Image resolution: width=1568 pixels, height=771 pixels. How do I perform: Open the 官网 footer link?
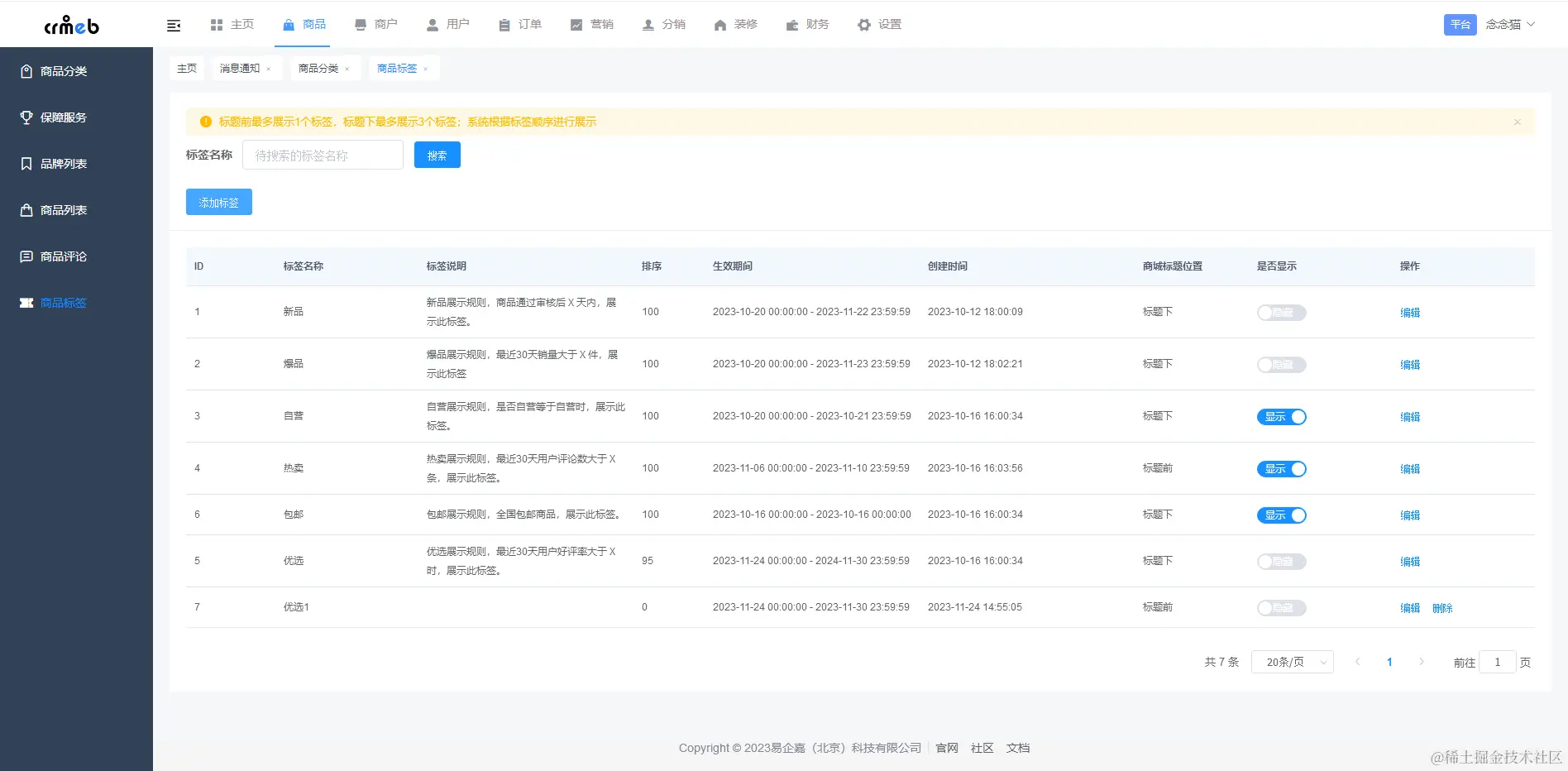click(947, 748)
